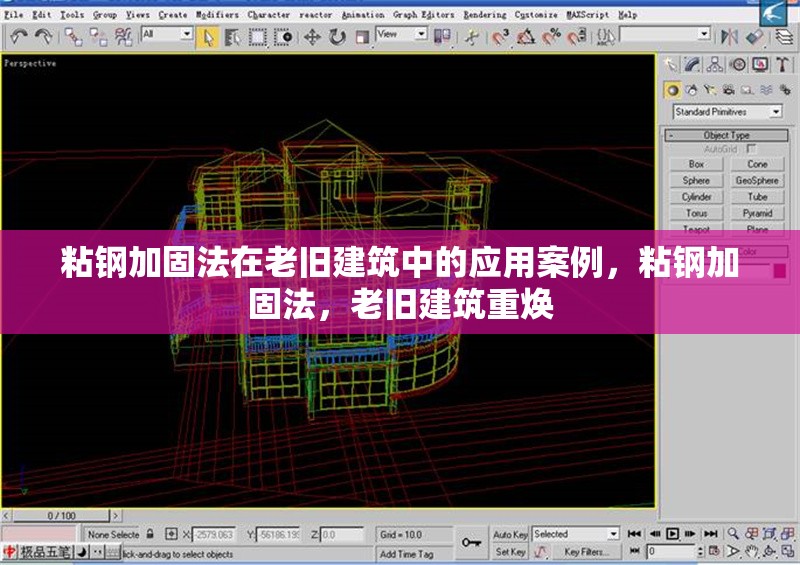Click the Cylinder primitive button
The height and width of the screenshot is (565, 800).
(x=696, y=197)
